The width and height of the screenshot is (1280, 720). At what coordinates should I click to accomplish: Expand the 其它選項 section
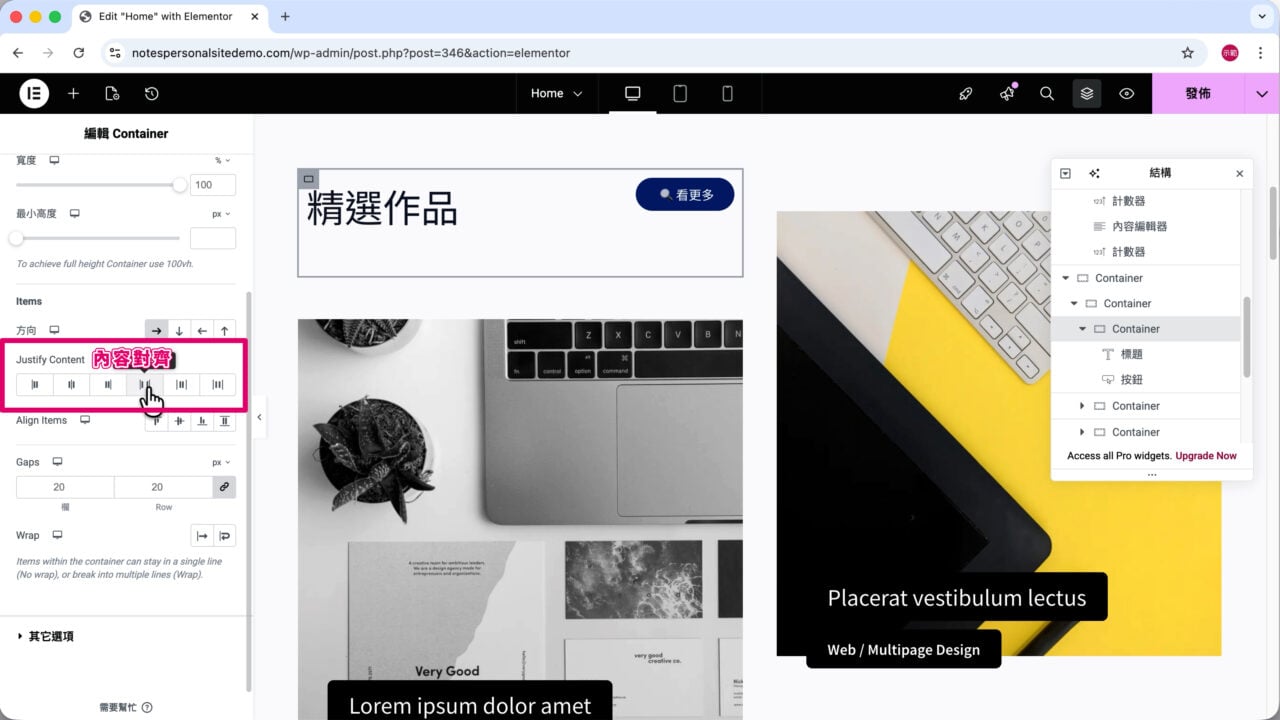pyautogui.click(x=45, y=636)
